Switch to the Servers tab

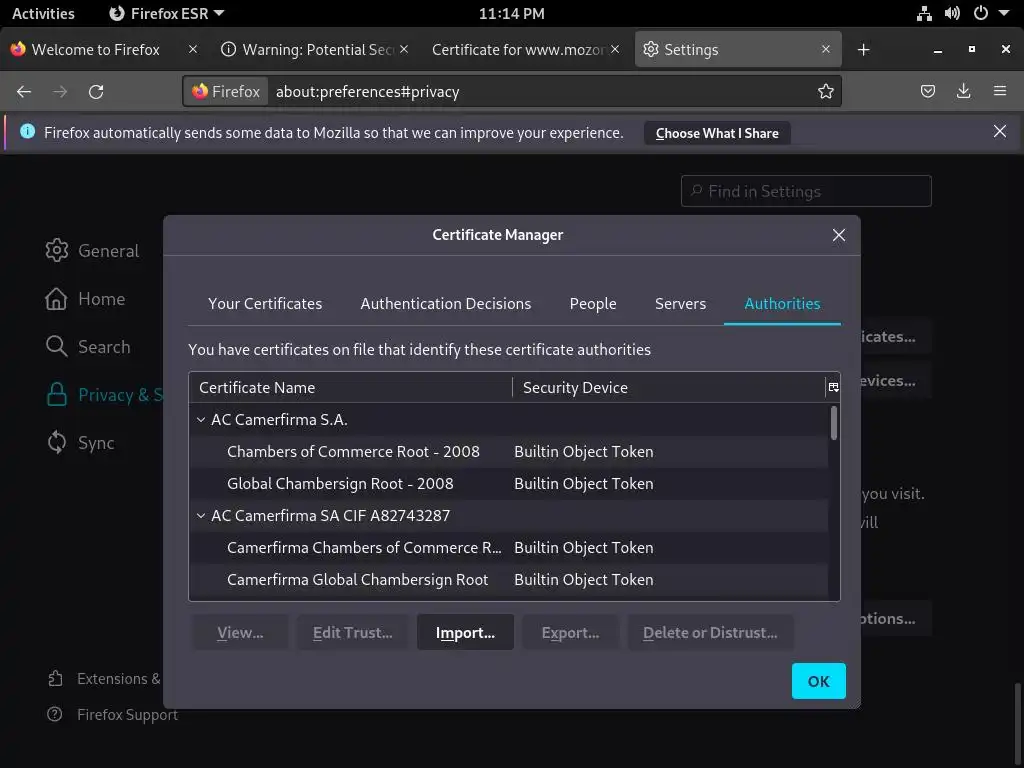[680, 304]
